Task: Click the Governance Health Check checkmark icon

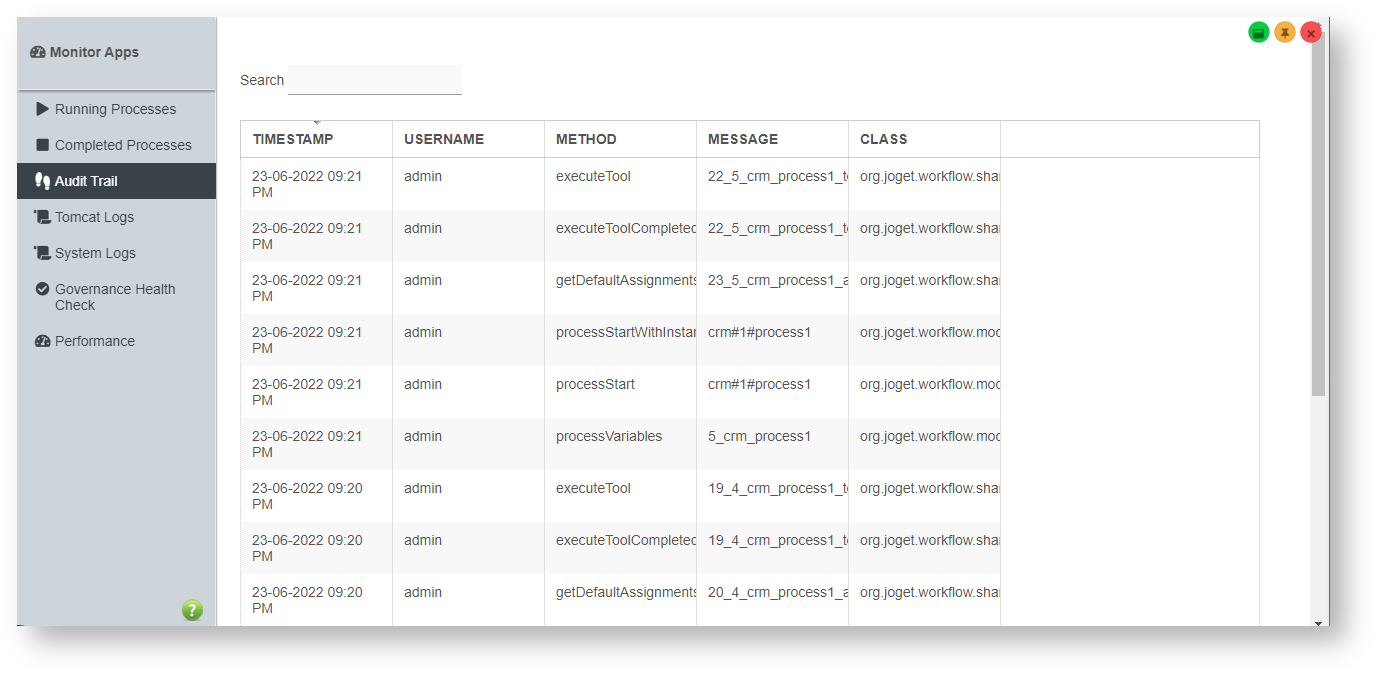Action: point(42,289)
